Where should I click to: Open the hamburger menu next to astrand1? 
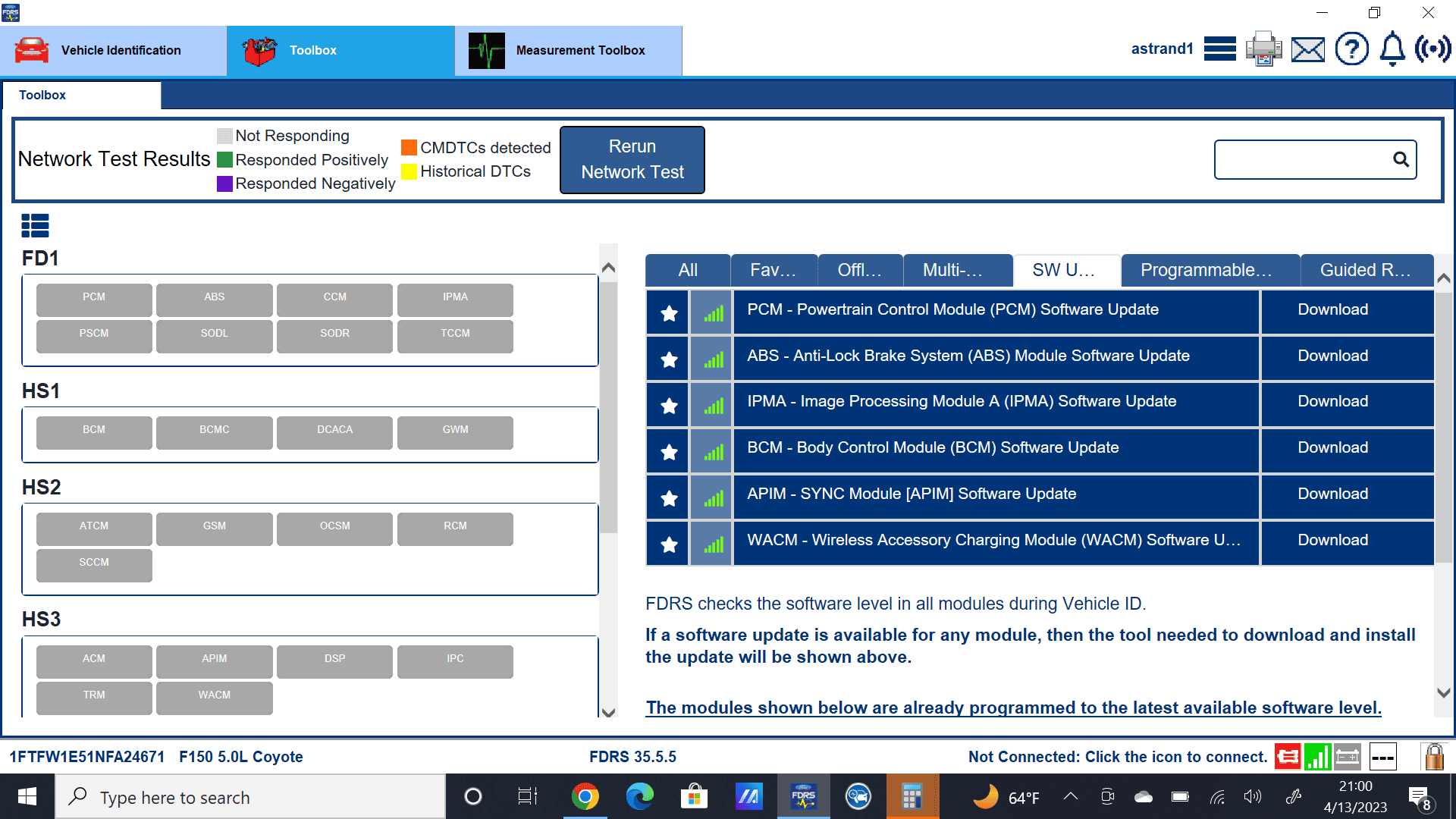[1219, 49]
